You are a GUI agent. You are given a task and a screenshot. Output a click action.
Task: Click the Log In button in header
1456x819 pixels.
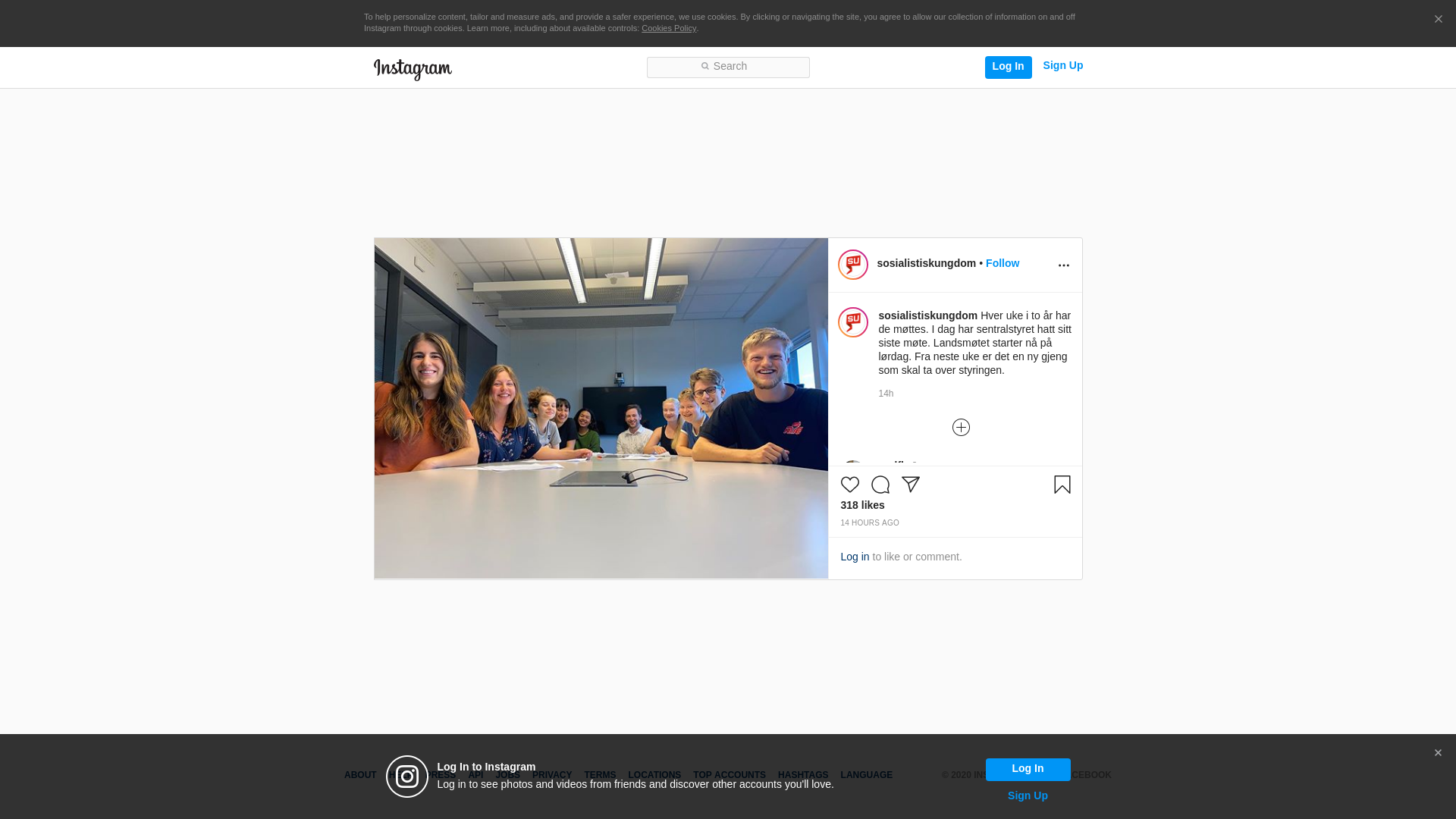point(1008,67)
